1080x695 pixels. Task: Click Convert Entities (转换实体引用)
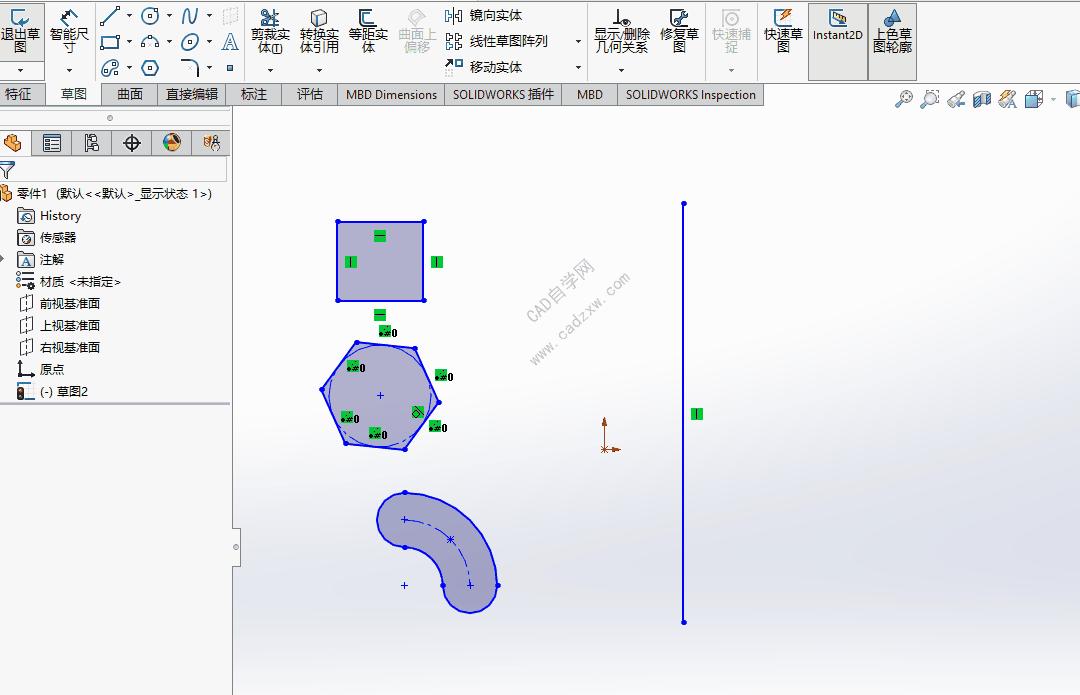[320, 35]
